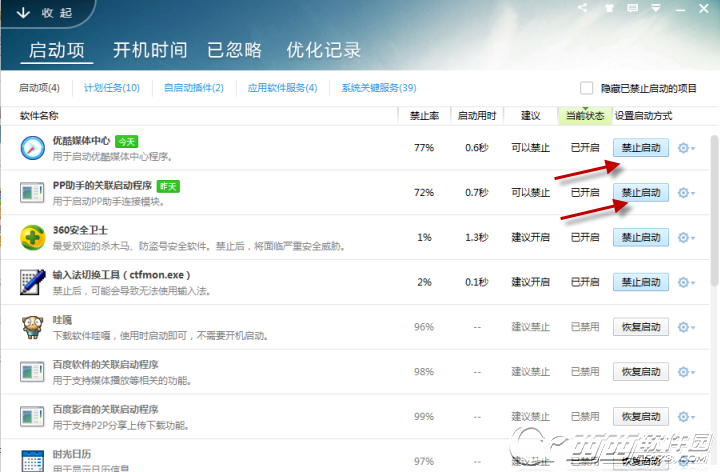Viewport: 720px width, 472px height.
Task: Click 禁止启动 for PP助手的关联启动程序
Action: click(x=641, y=193)
